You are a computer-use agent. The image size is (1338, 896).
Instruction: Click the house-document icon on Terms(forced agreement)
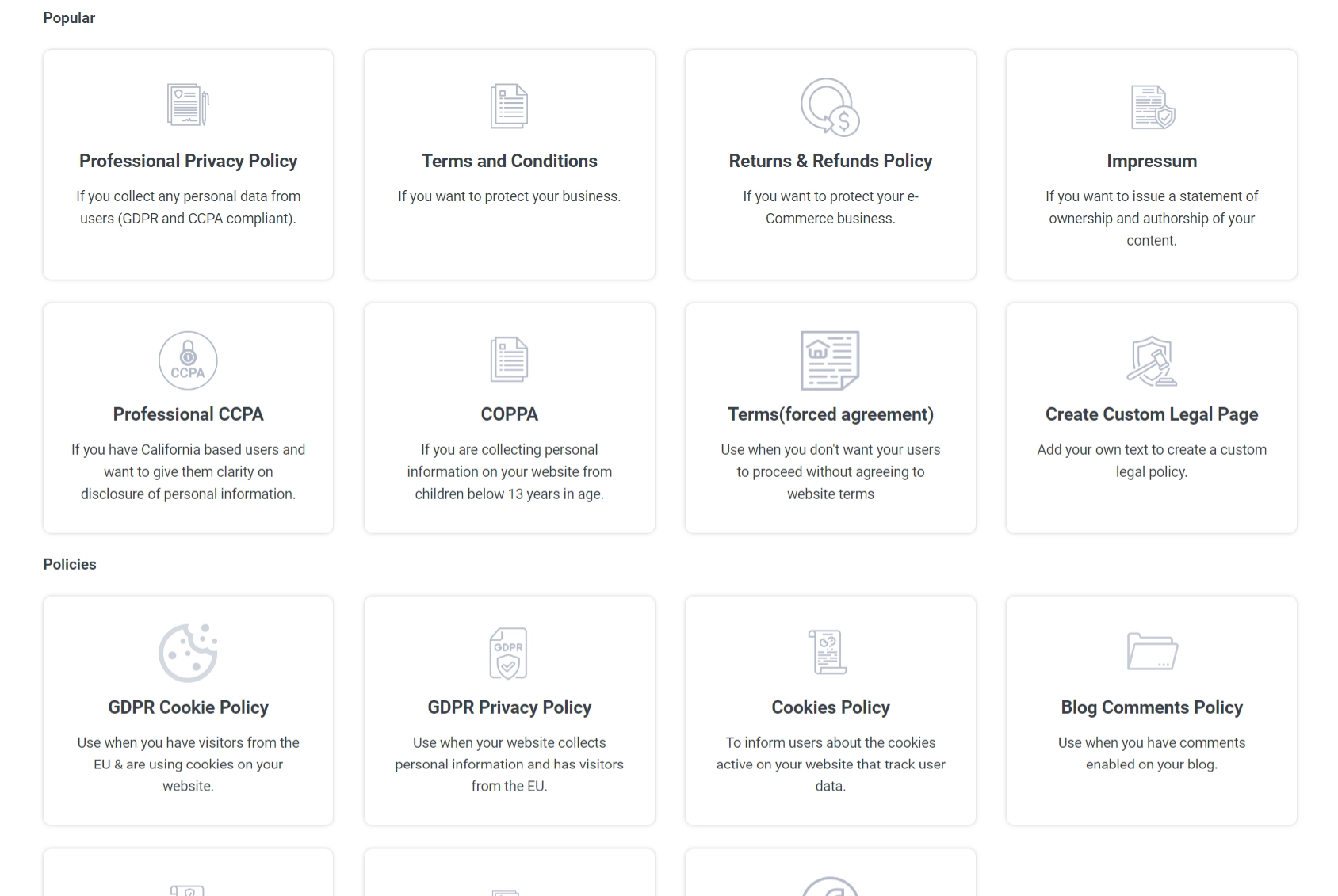830,360
